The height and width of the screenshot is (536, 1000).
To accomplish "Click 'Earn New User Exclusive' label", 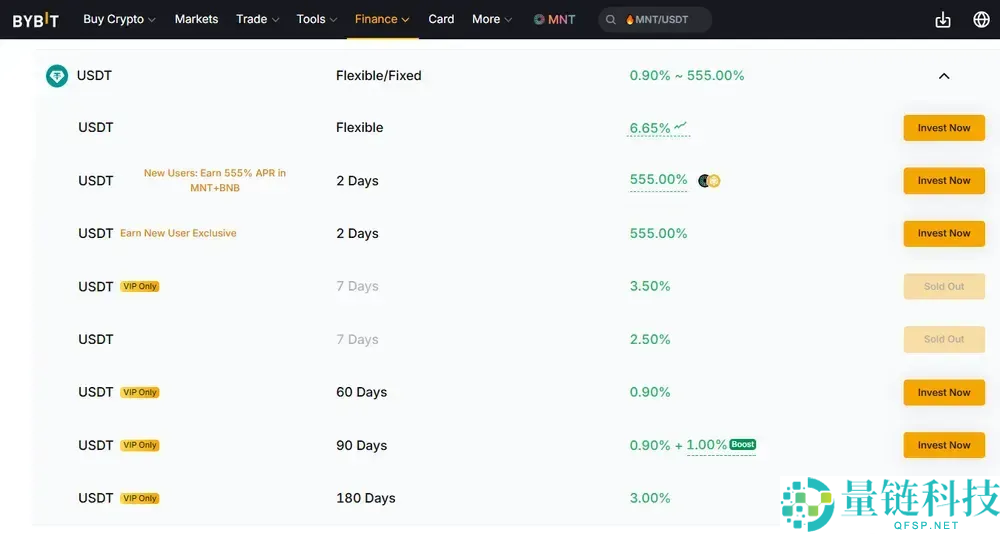I will point(179,234).
